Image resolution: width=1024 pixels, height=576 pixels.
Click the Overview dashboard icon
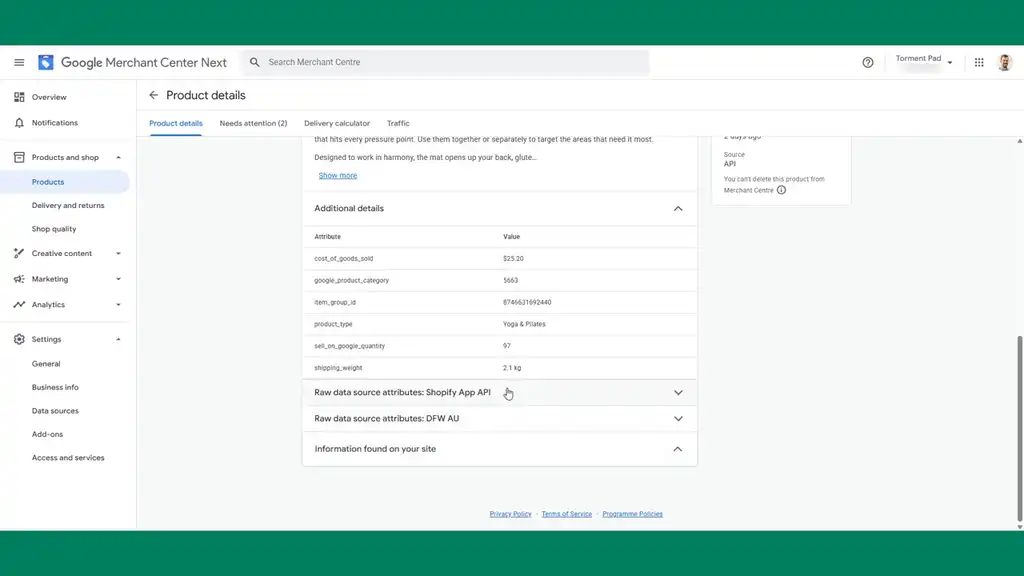[x=19, y=97]
